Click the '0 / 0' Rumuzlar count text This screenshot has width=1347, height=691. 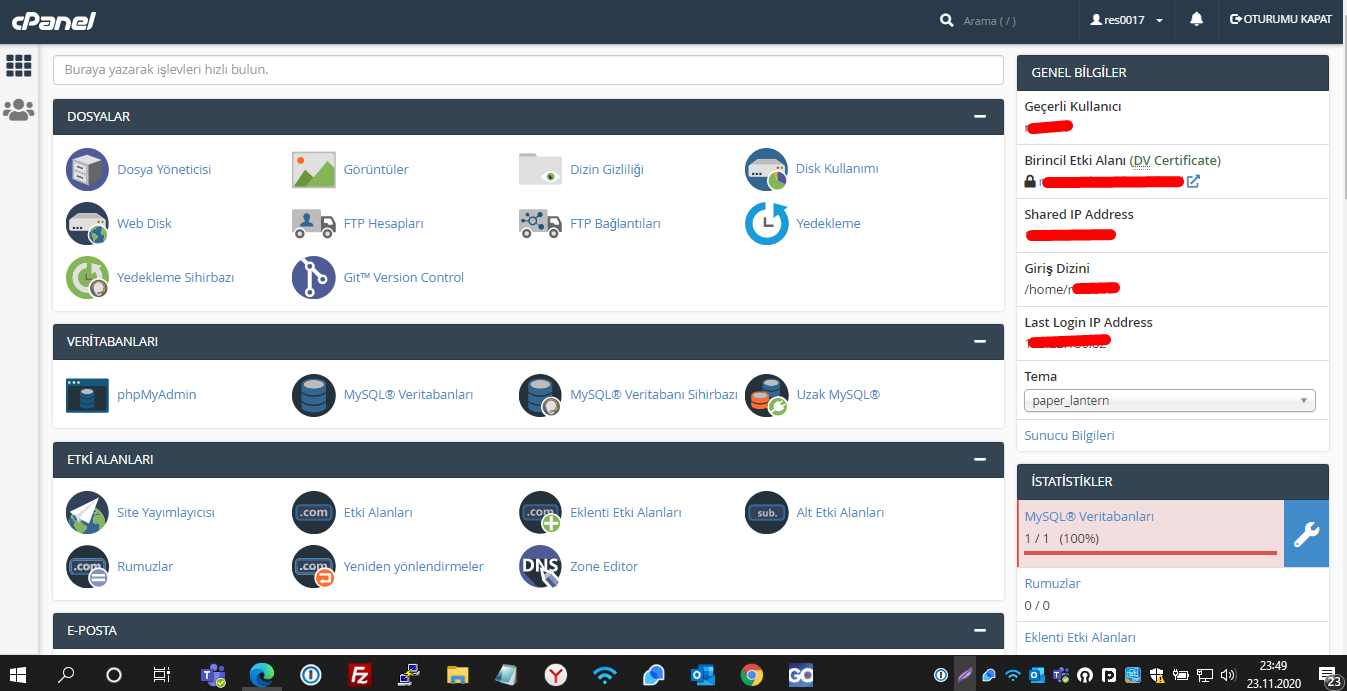[x=1037, y=605]
